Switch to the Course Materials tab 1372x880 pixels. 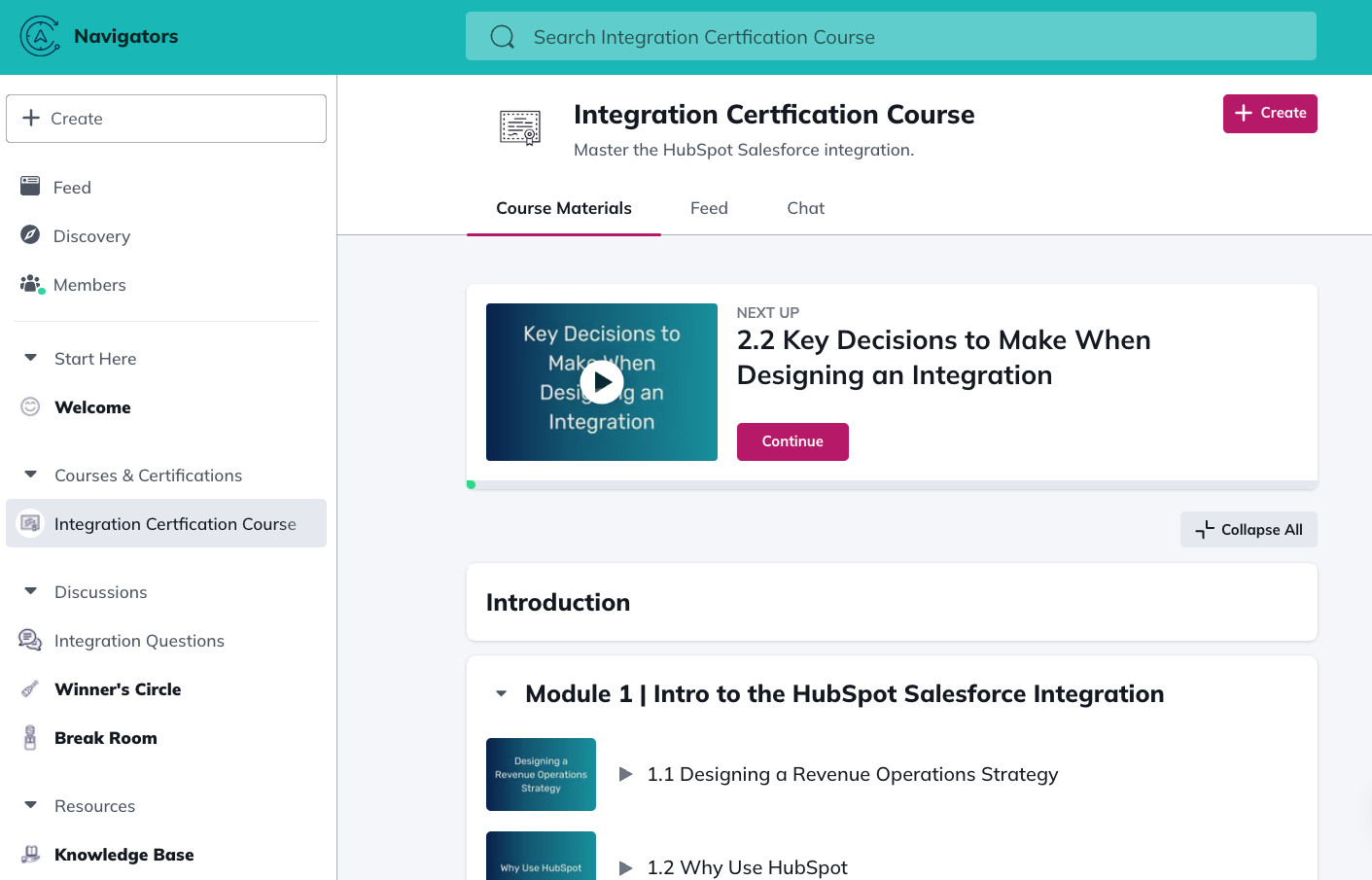click(x=564, y=208)
